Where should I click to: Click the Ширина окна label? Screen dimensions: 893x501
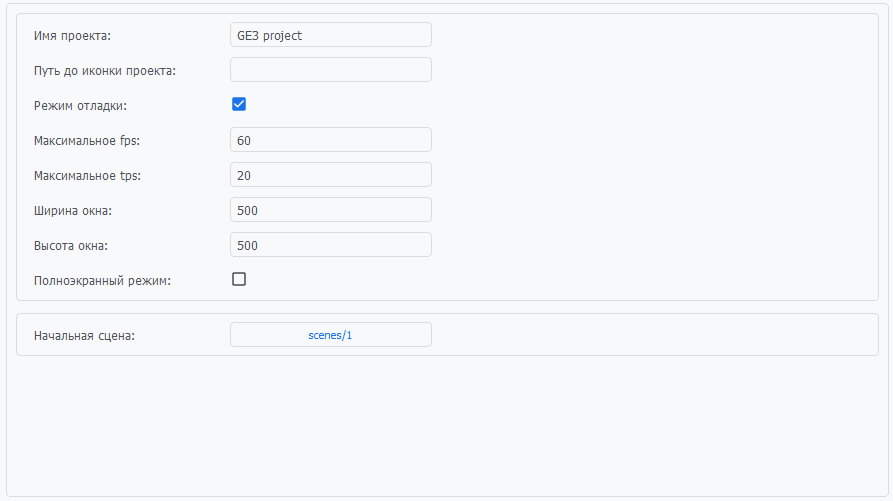pyautogui.click(x=73, y=211)
